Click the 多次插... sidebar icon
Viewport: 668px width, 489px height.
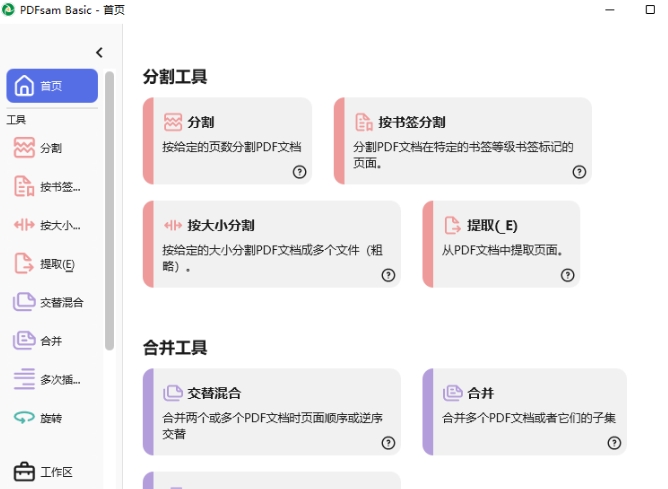24,379
